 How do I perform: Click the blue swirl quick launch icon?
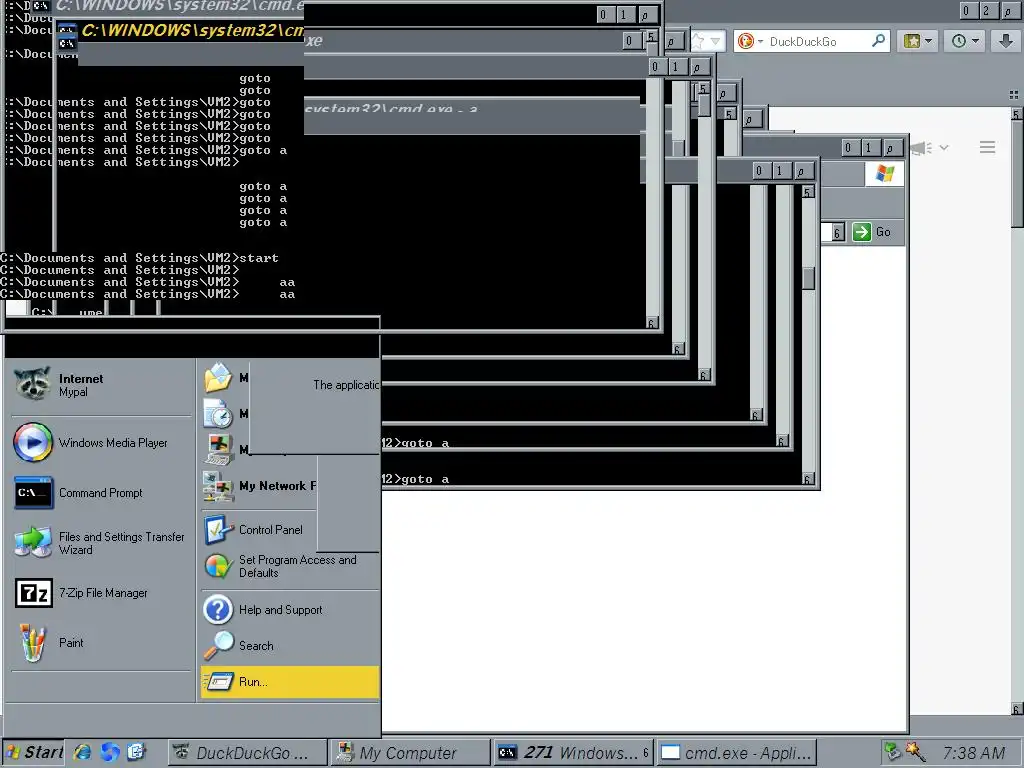110,752
